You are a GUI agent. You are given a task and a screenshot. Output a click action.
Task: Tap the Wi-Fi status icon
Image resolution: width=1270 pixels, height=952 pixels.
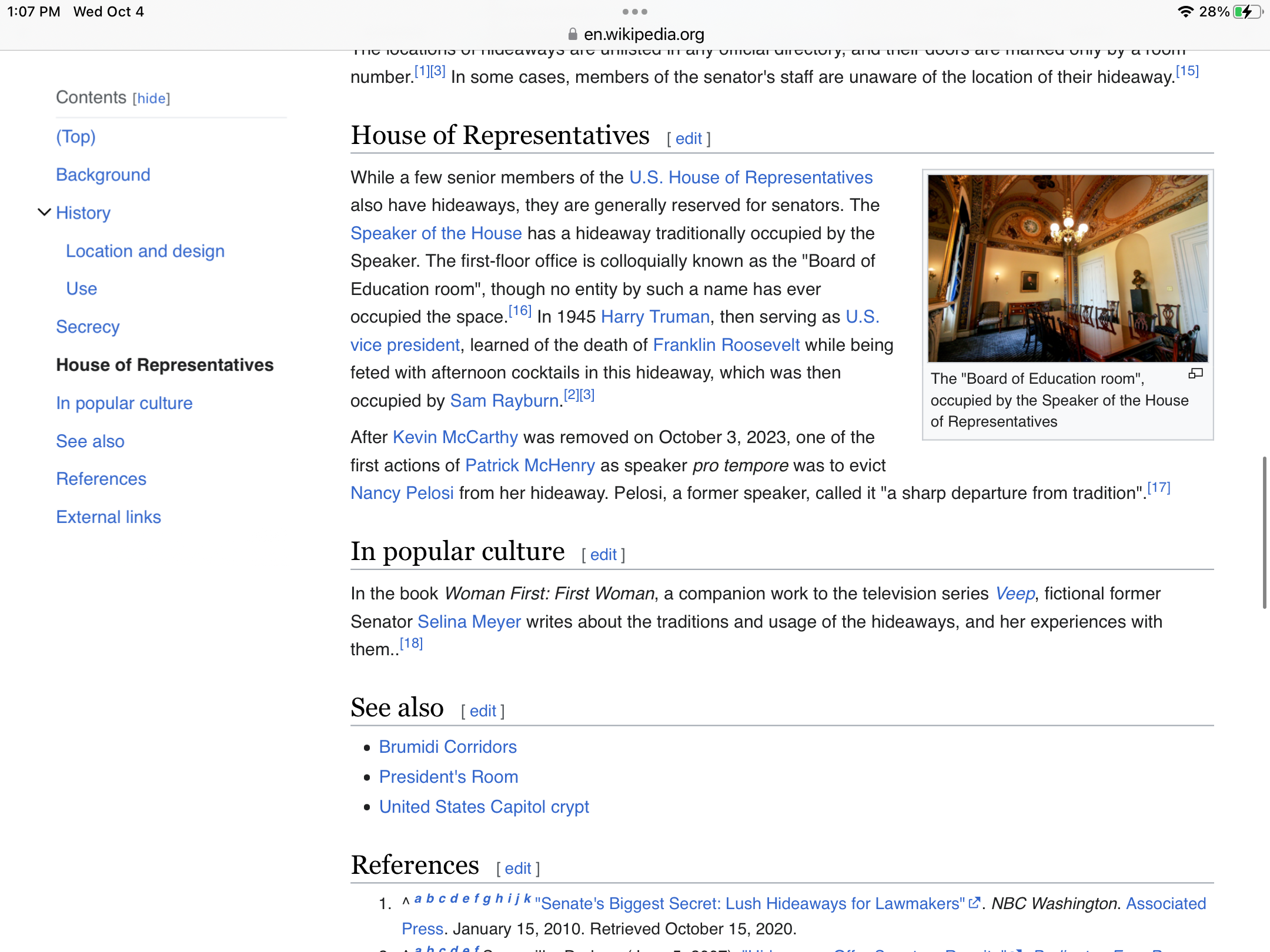click(1185, 12)
